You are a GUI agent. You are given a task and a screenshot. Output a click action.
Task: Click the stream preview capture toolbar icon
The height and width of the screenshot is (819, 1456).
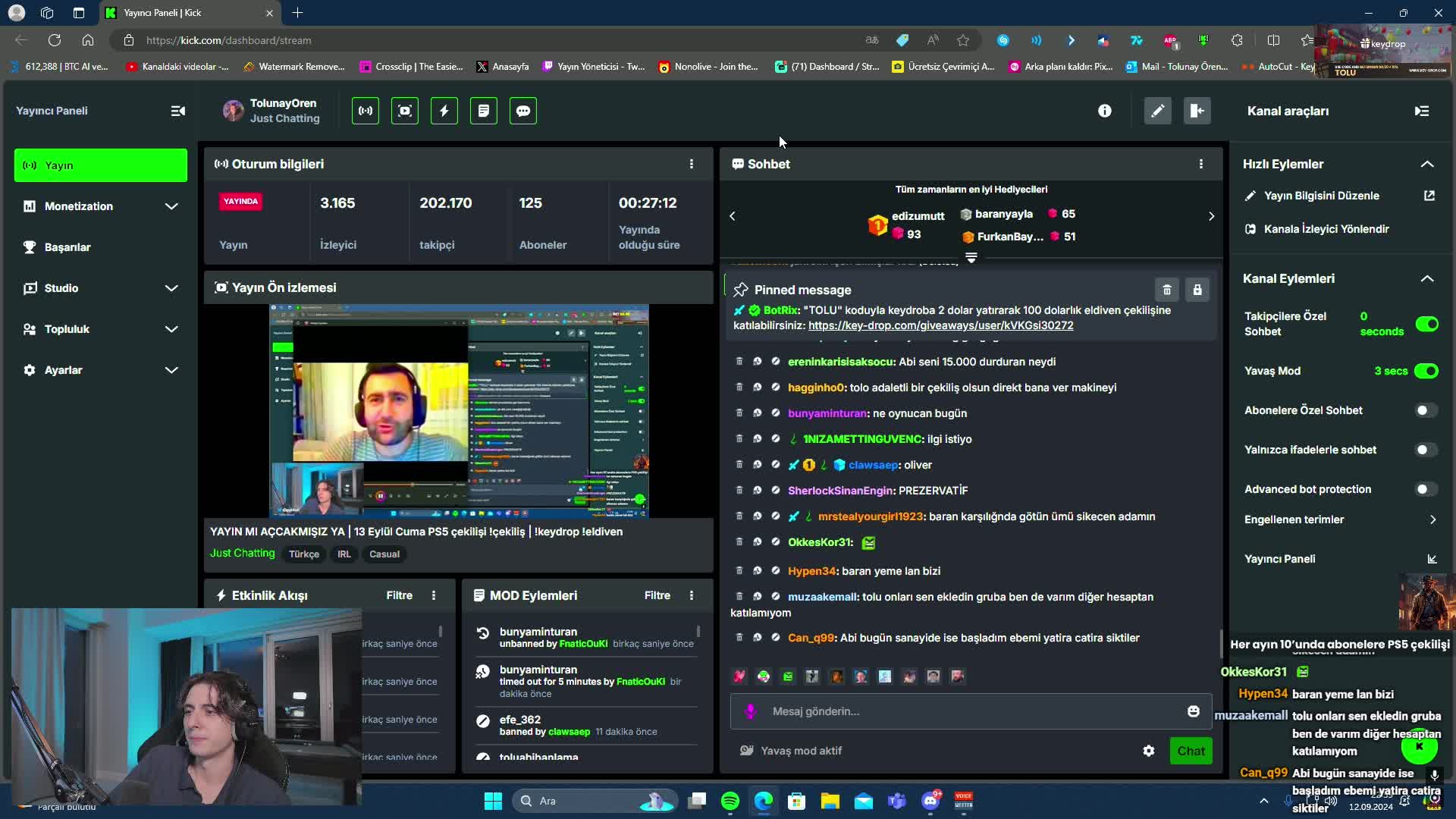(x=405, y=111)
